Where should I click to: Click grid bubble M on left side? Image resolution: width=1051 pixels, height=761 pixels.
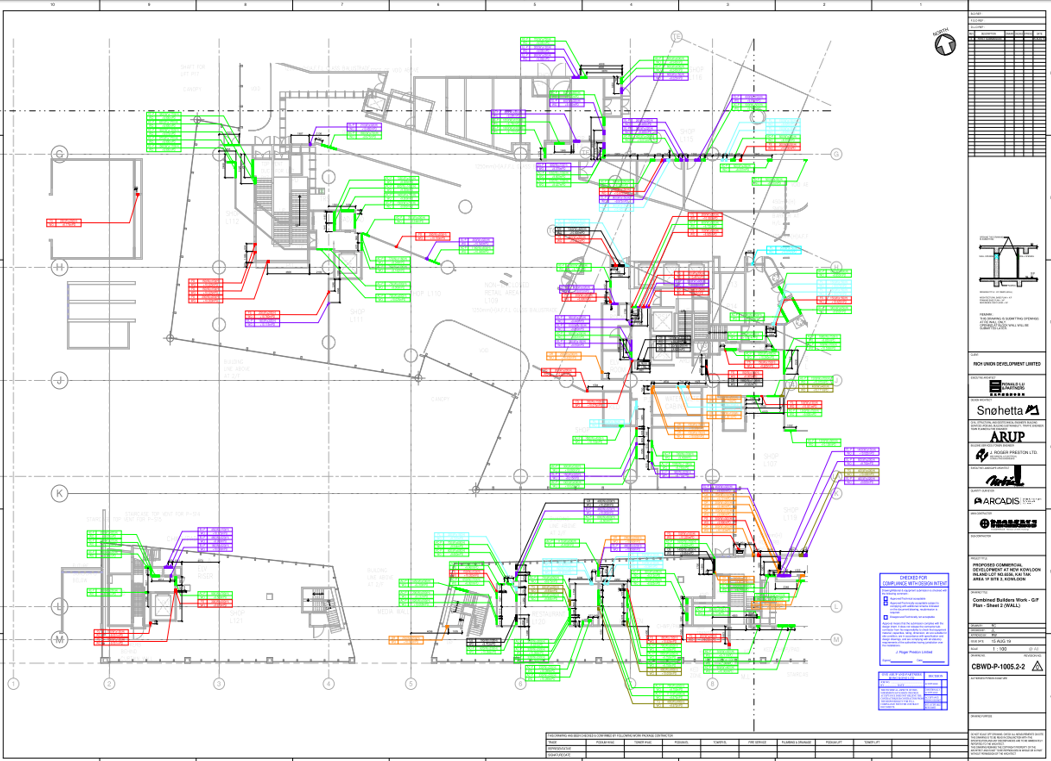pos(60,640)
